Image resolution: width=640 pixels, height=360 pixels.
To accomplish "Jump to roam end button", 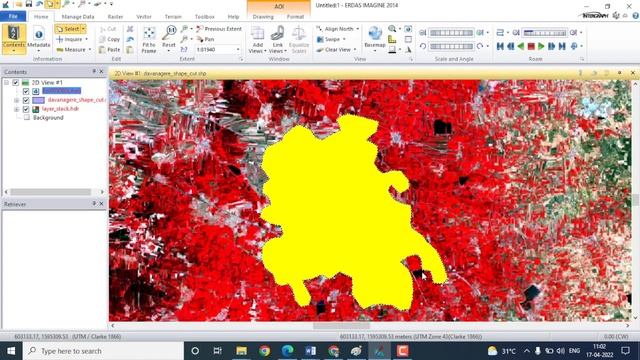I will (x=562, y=47).
